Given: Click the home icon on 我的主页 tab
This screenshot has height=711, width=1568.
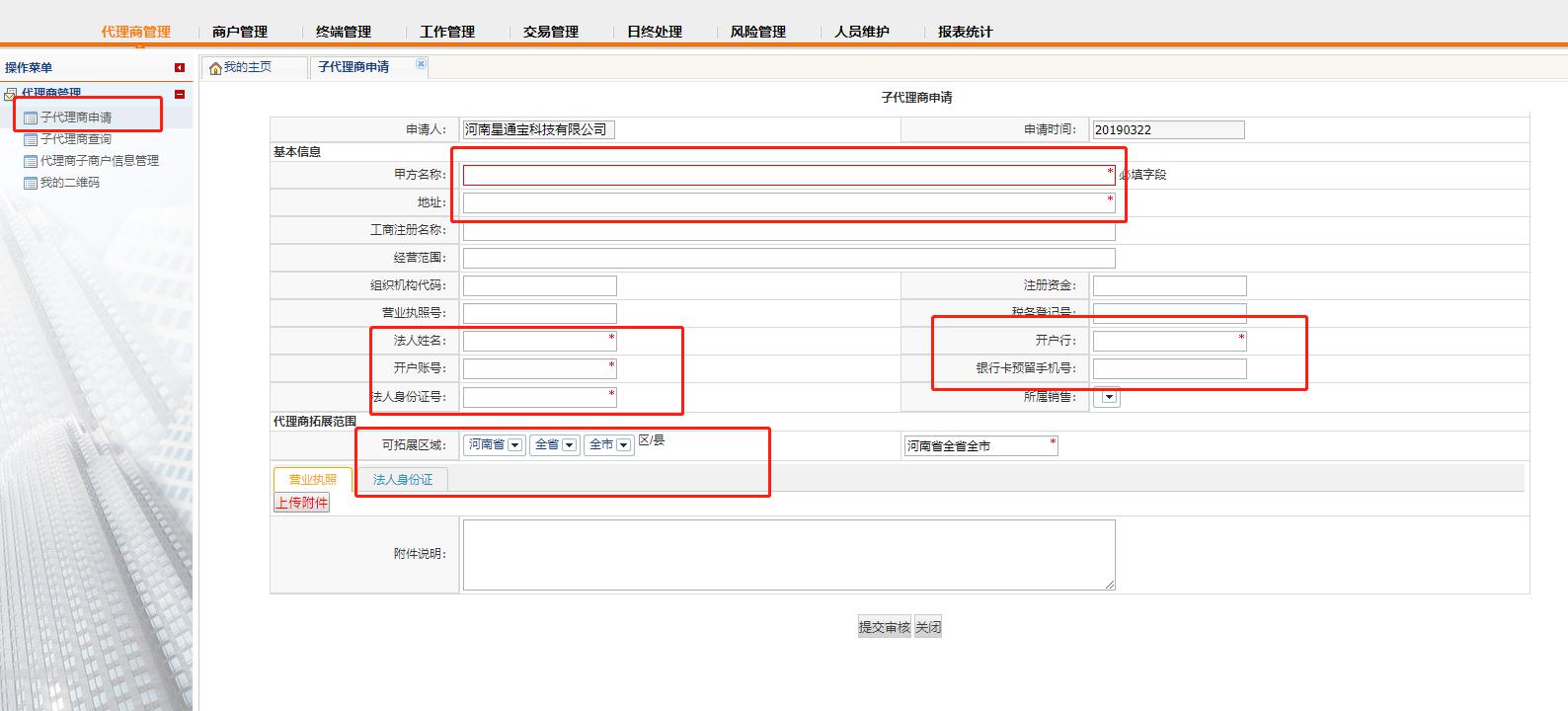Looking at the screenshot, I should (x=215, y=68).
